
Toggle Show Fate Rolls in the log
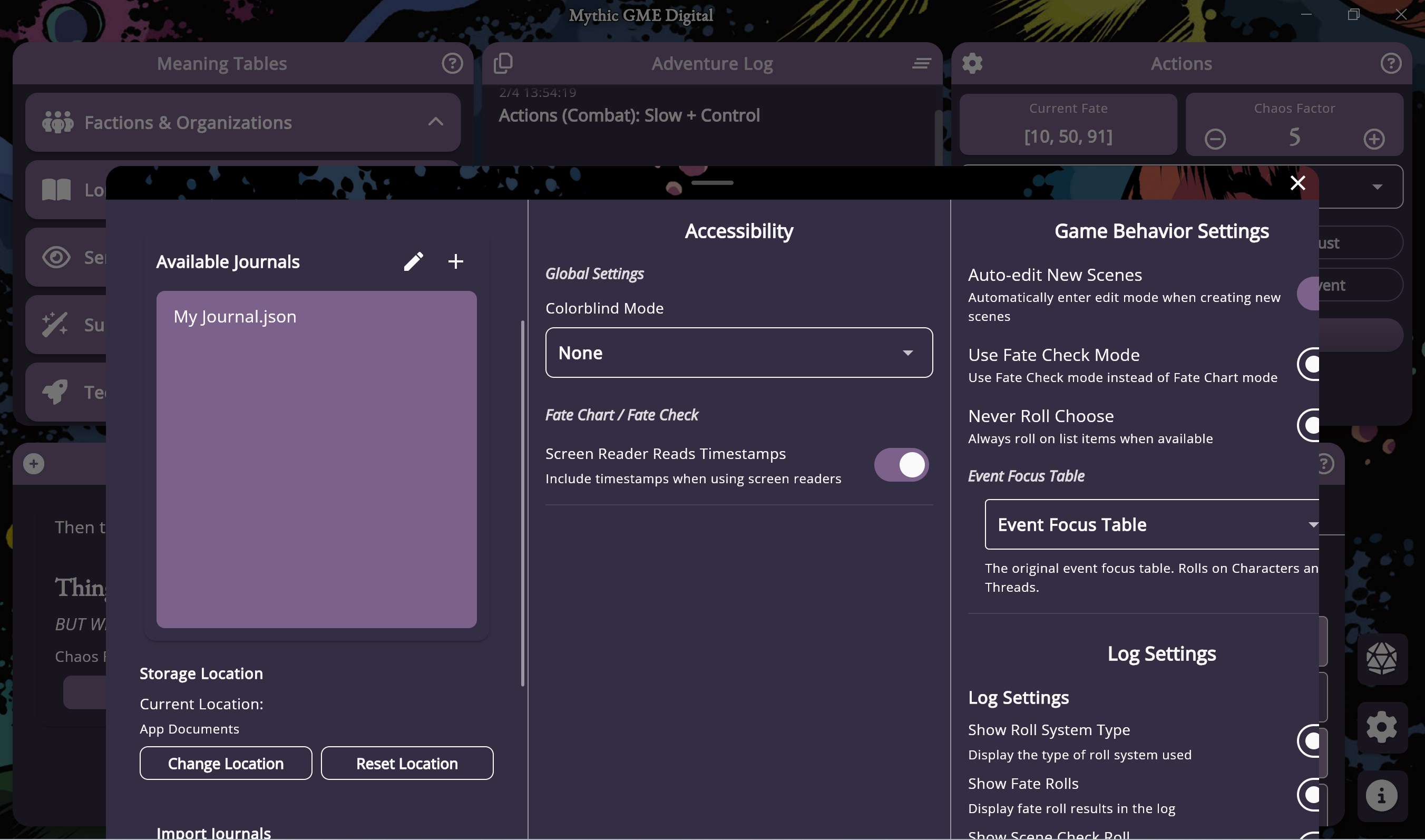[1312, 795]
